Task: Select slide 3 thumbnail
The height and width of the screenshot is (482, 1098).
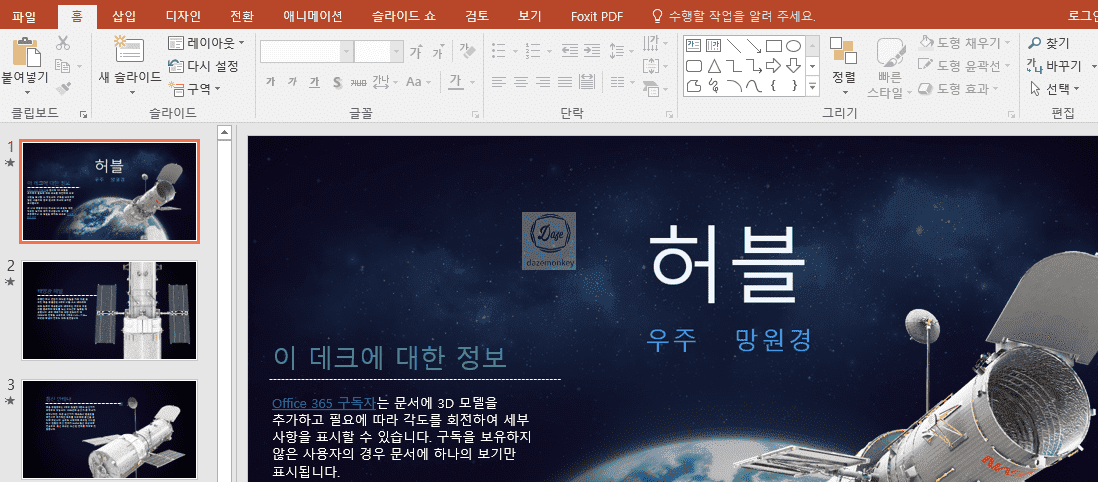Action: (x=110, y=429)
